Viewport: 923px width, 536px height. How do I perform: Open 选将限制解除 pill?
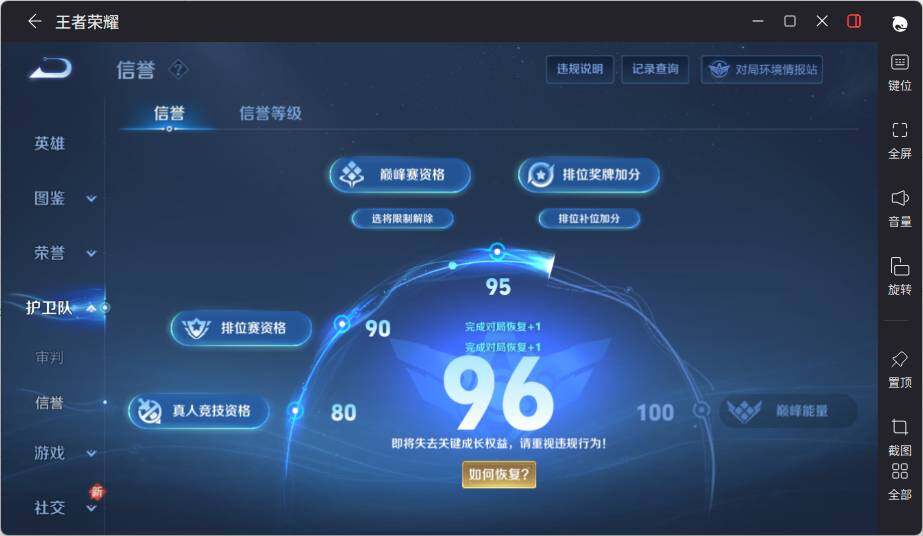(x=403, y=219)
